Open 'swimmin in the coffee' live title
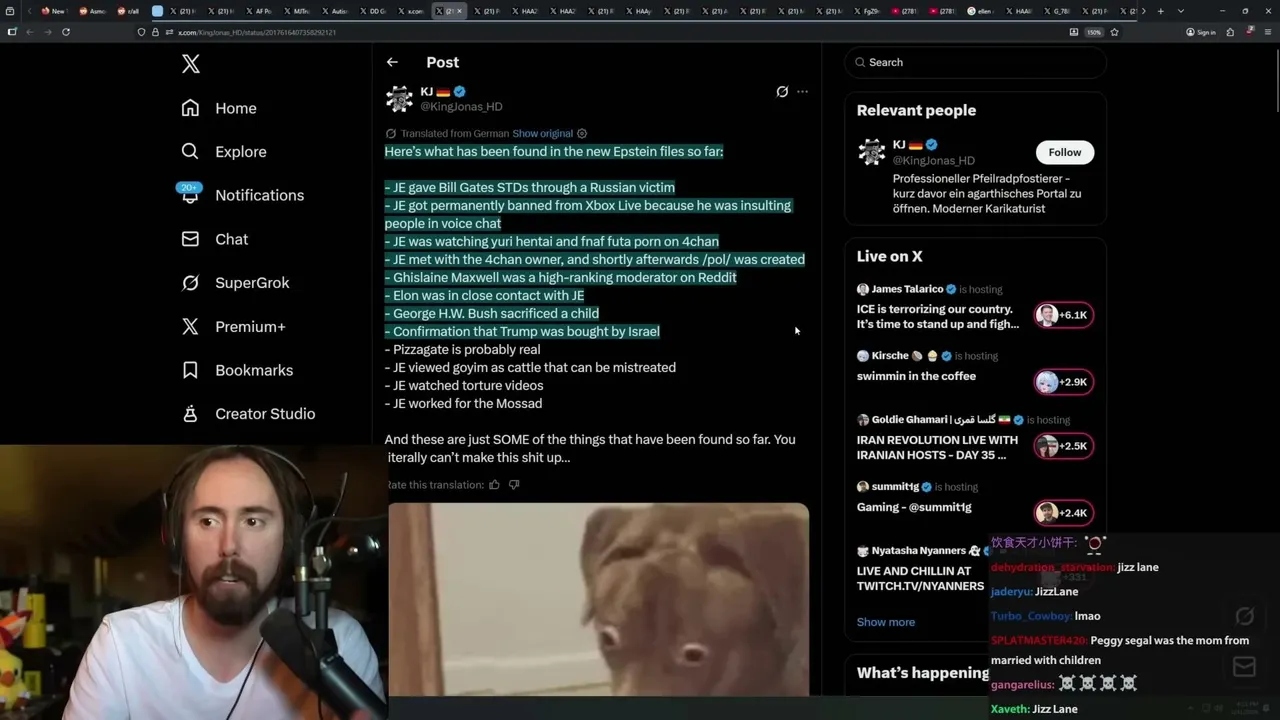Image resolution: width=1280 pixels, height=720 pixels. coord(916,376)
